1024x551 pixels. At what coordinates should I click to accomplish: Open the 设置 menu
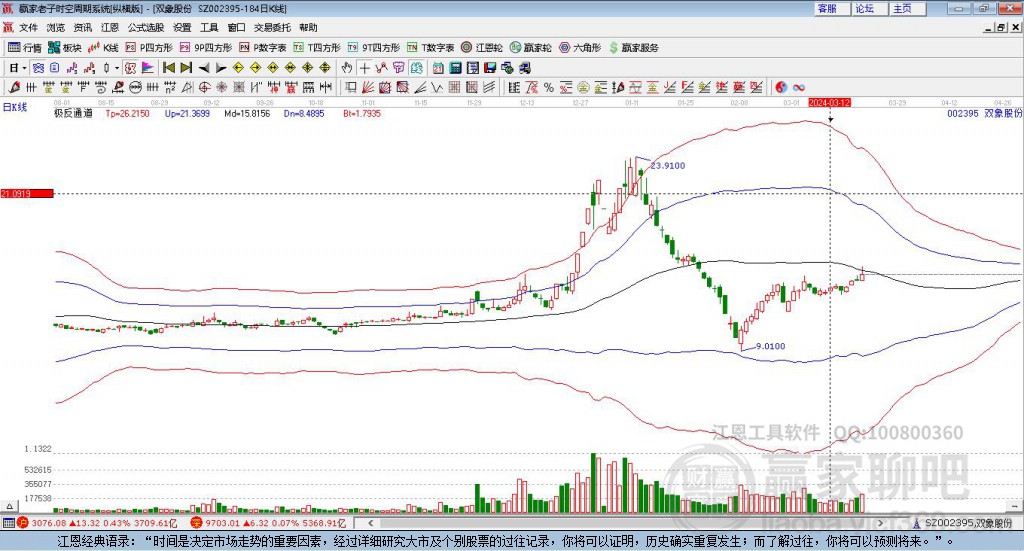pyautogui.click(x=182, y=27)
